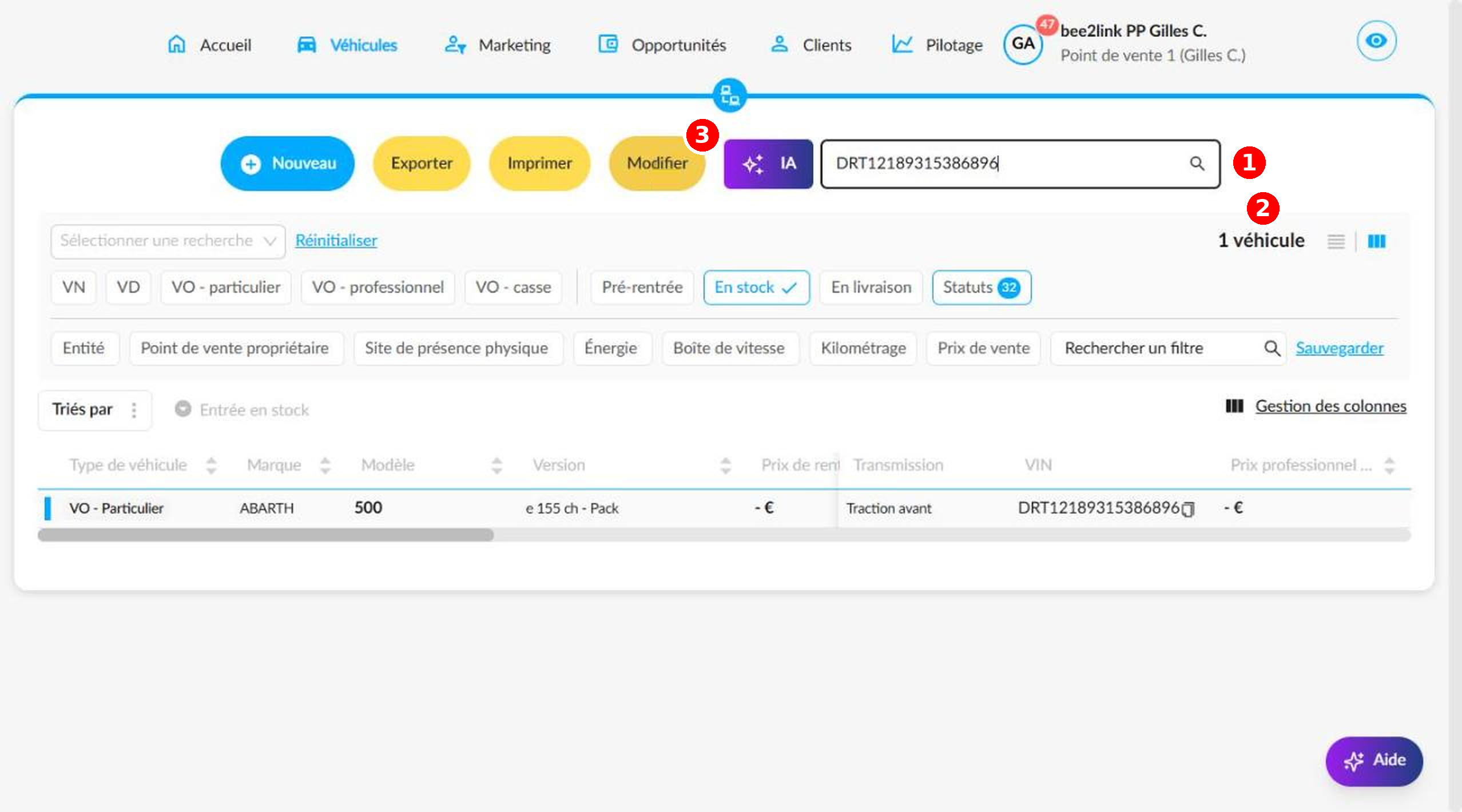This screenshot has width=1462, height=812.
Task: Open the GA user avatar with notifications
Action: pyautogui.click(x=1023, y=43)
